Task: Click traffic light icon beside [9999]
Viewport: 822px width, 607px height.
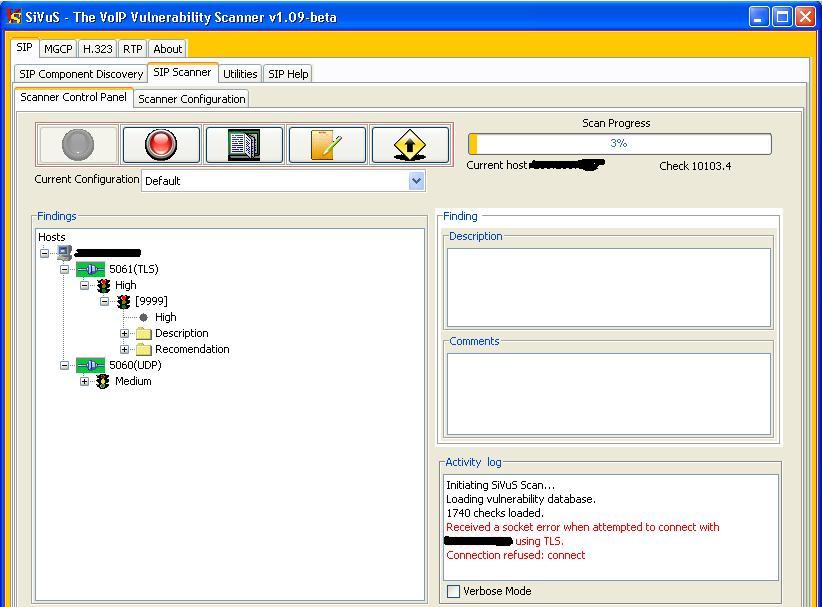Action: pos(124,301)
